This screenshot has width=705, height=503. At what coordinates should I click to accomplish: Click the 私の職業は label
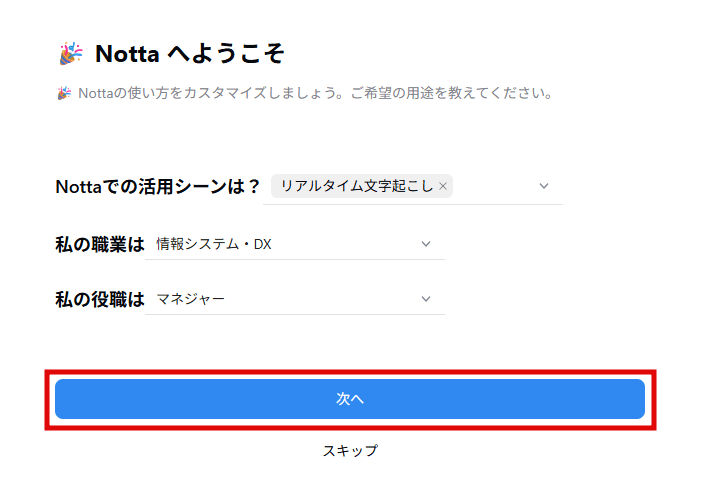(99, 243)
